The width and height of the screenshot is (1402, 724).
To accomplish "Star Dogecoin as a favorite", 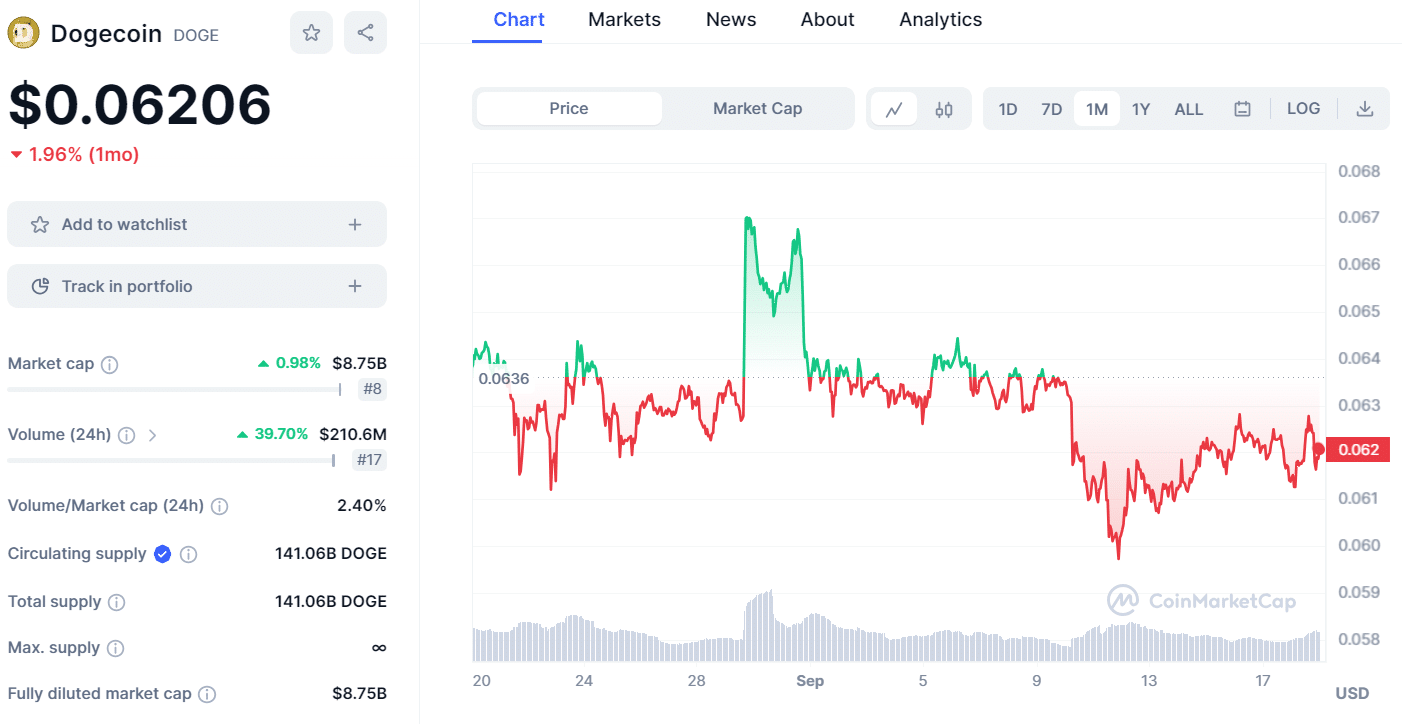I will click(311, 33).
